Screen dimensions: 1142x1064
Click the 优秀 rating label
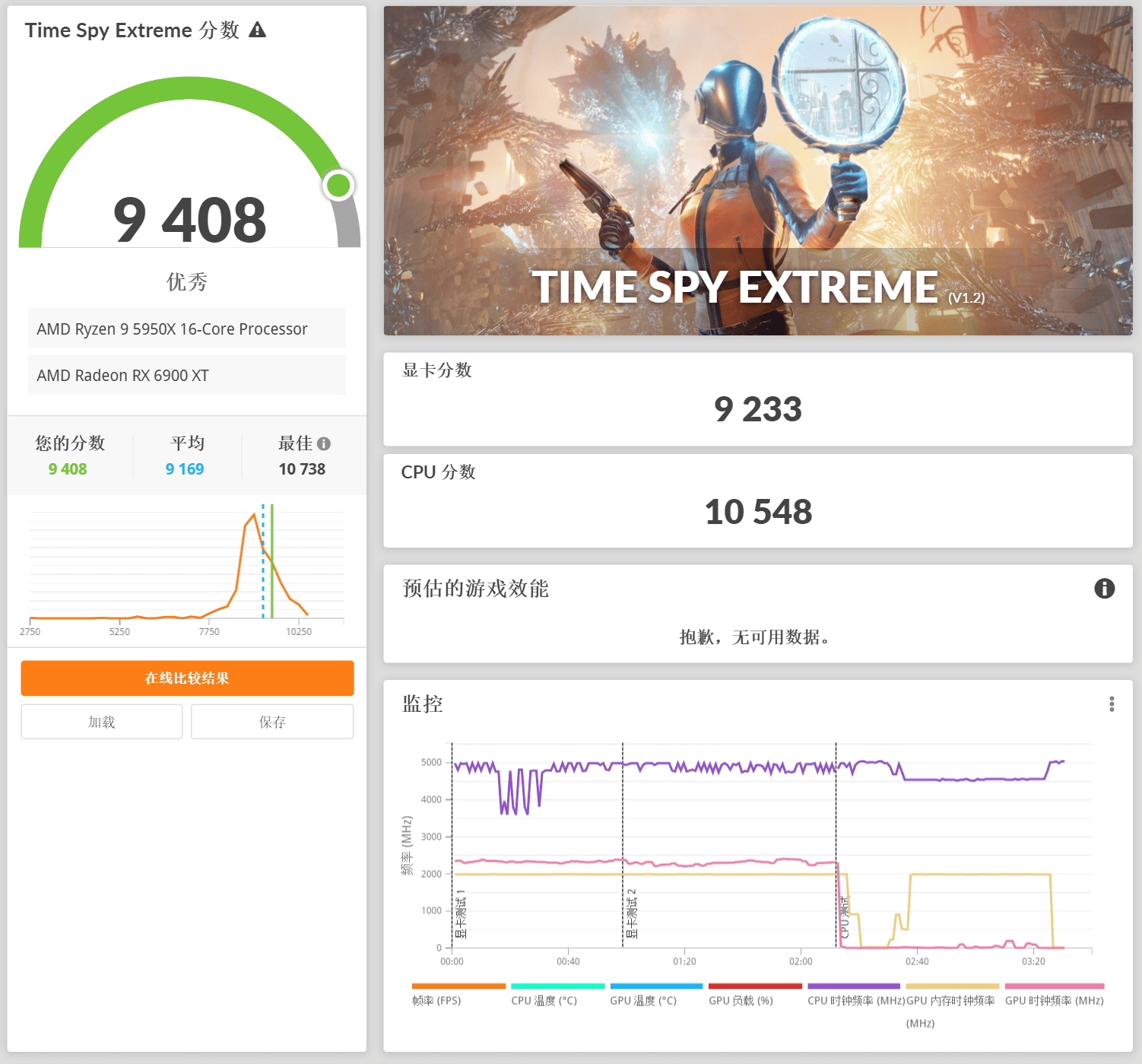pyautogui.click(x=187, y=282)
